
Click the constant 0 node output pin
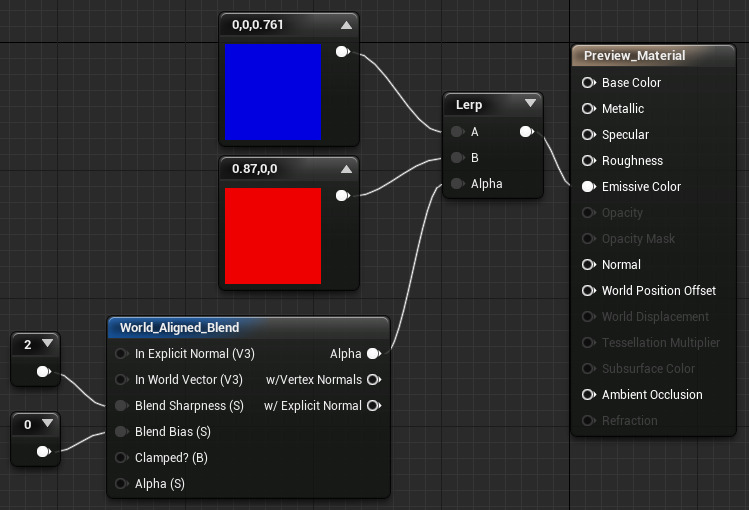click(43, 451)
